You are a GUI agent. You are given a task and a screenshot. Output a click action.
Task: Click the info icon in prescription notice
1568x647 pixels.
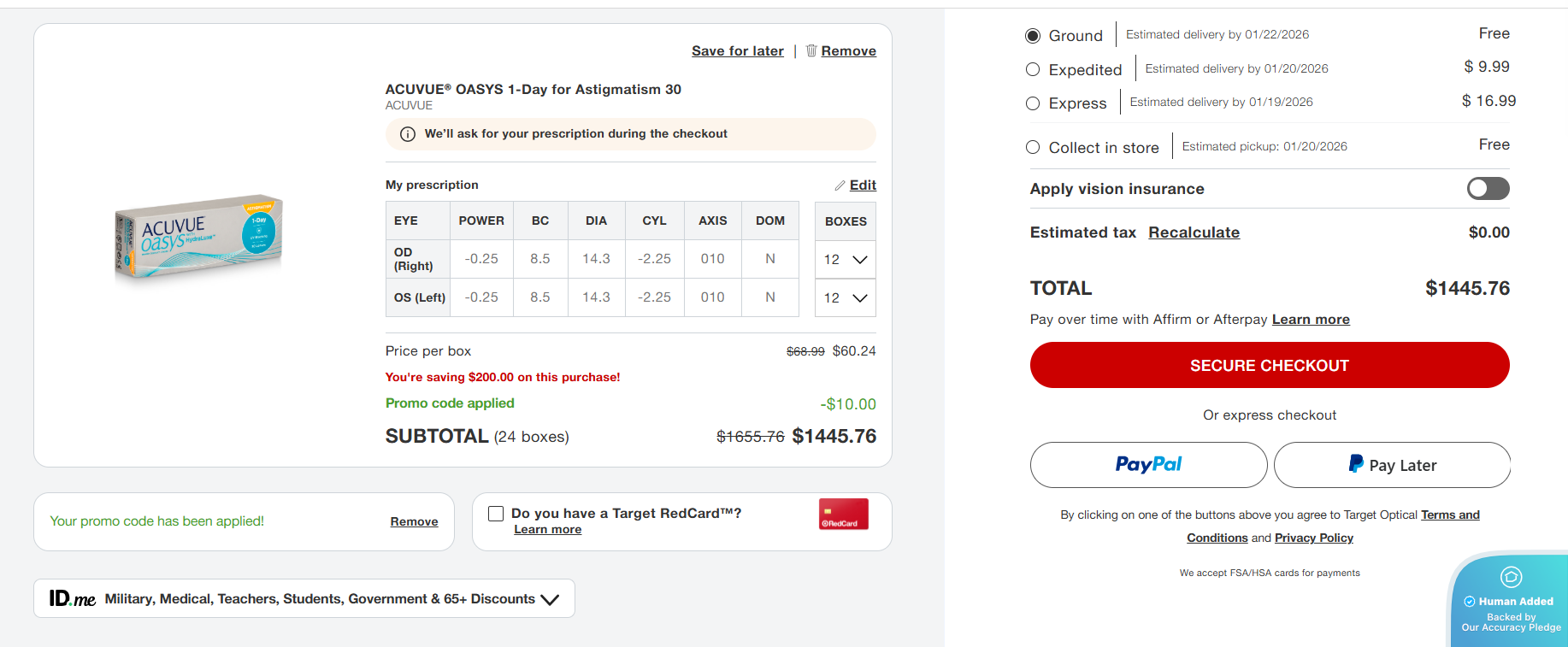(408, 134)
